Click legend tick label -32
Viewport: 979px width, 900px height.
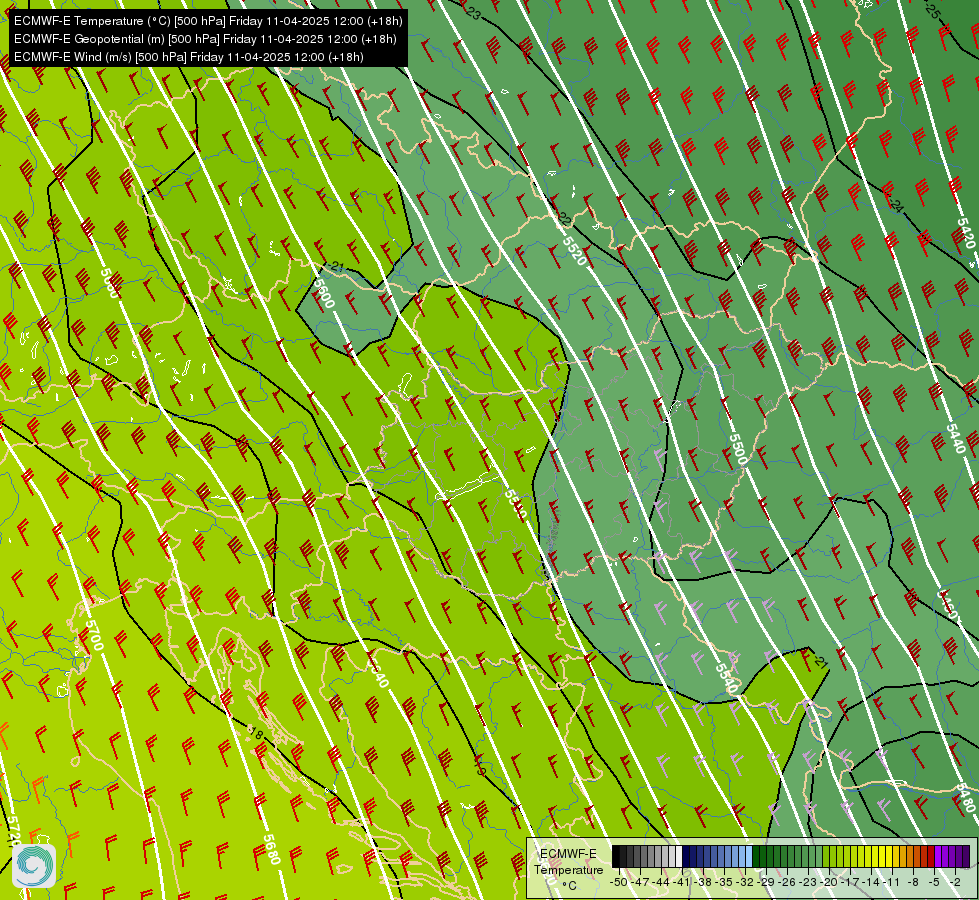[x=744, y=882]
